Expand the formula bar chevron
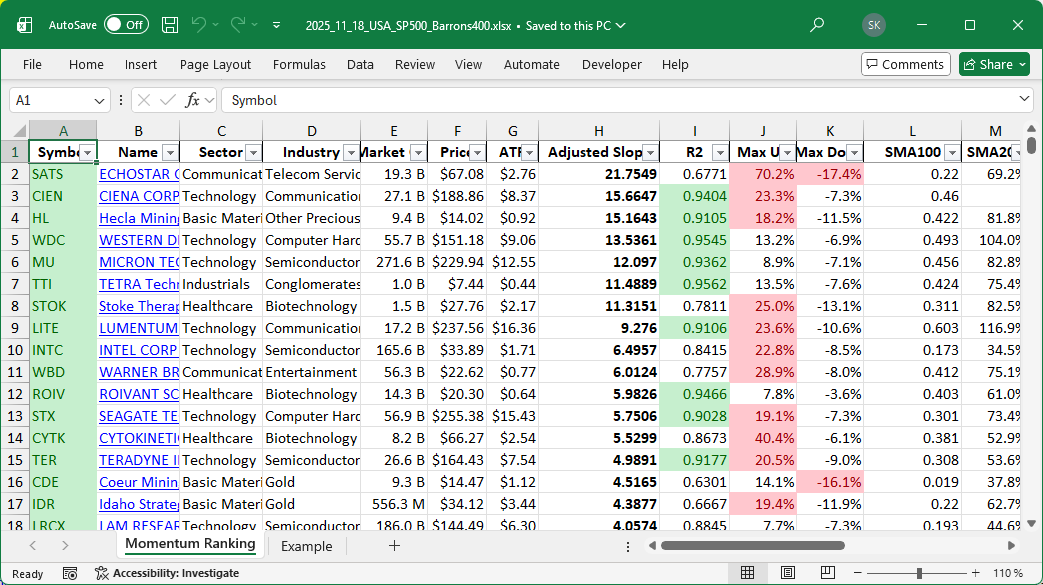The image size is (1043, 585). click(x=1024, y=99)
